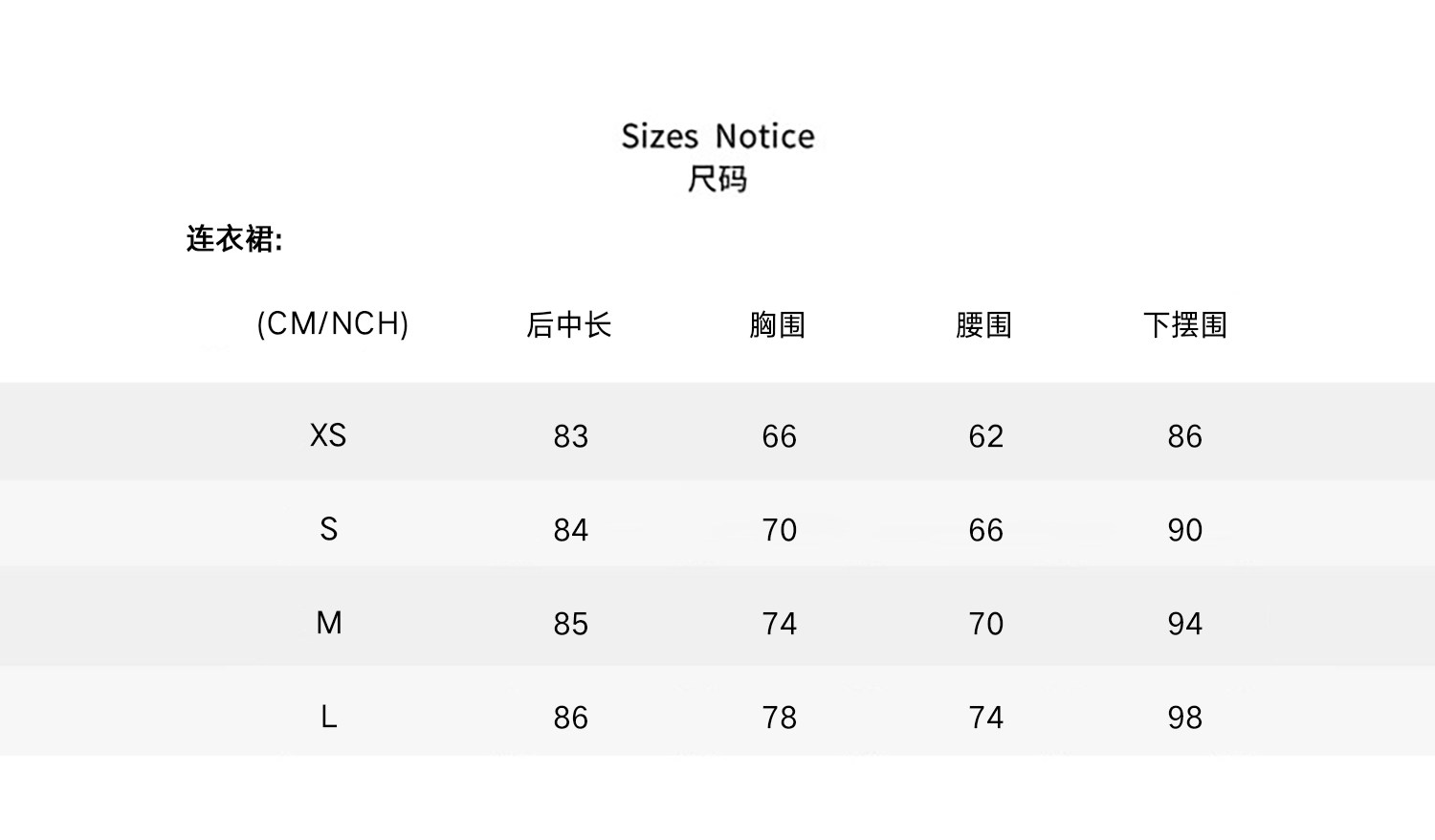The width and height of the screenshot is (1435, 840).
Task: Select the 腰围 column header
Action: [x=983, y=325]
